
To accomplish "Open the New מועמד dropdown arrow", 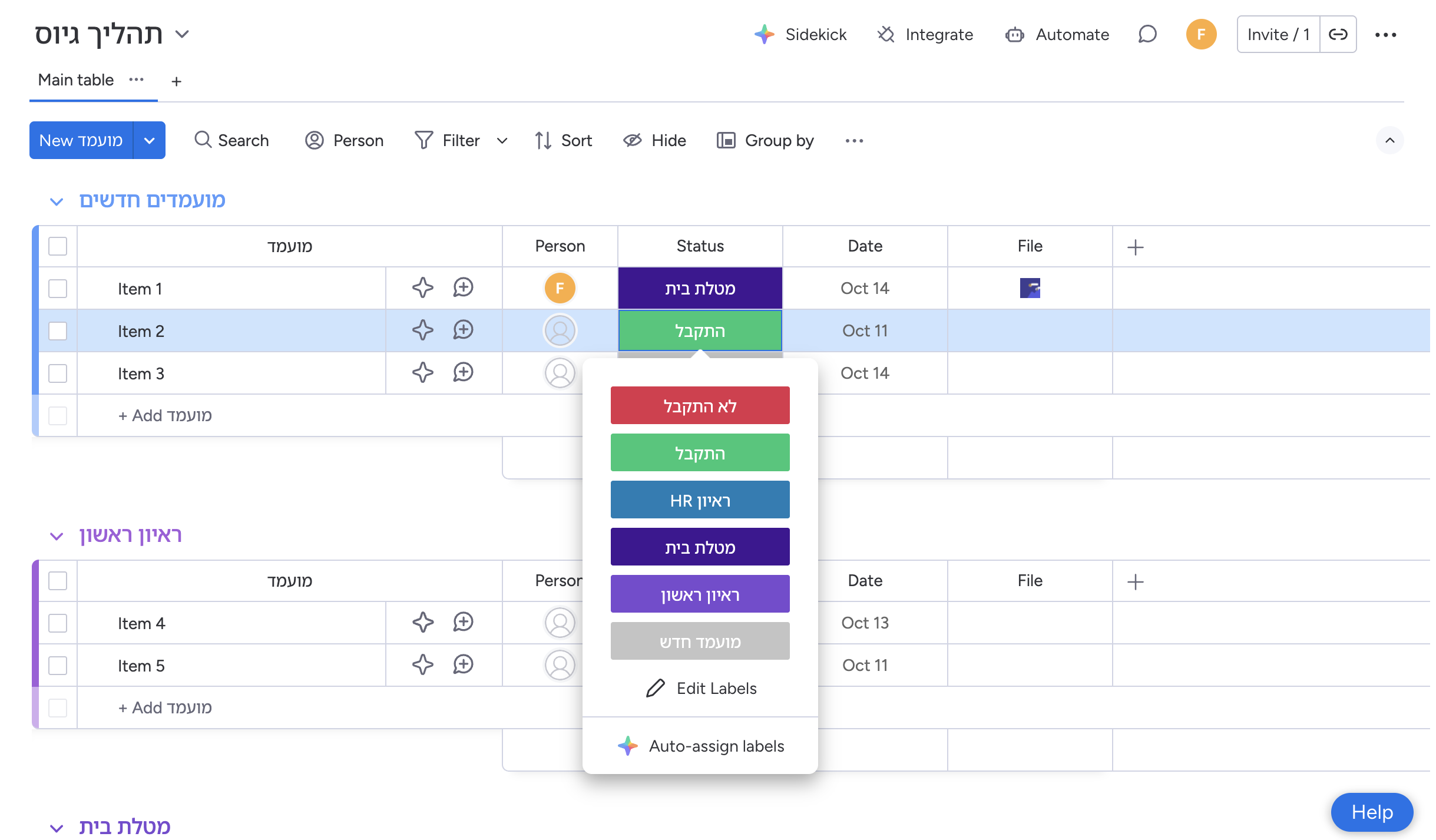I will pyautogui.click(x=150, y=140).
